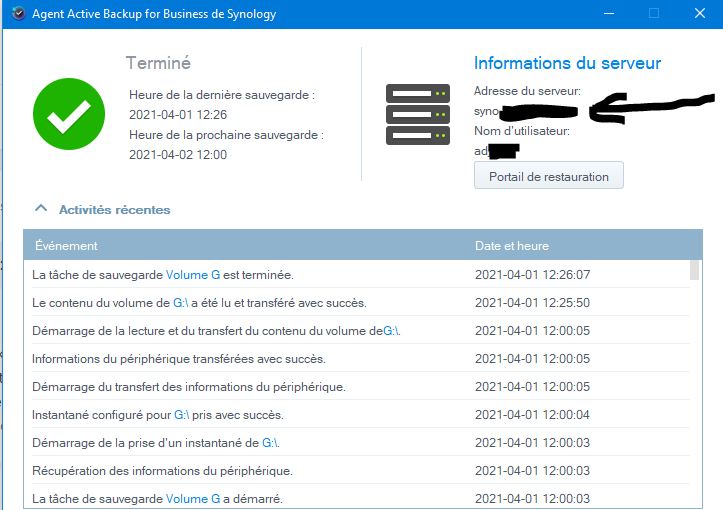The image size is (723, 510).
Task: Sort by the Événement column header
Action: pos(66,246)
